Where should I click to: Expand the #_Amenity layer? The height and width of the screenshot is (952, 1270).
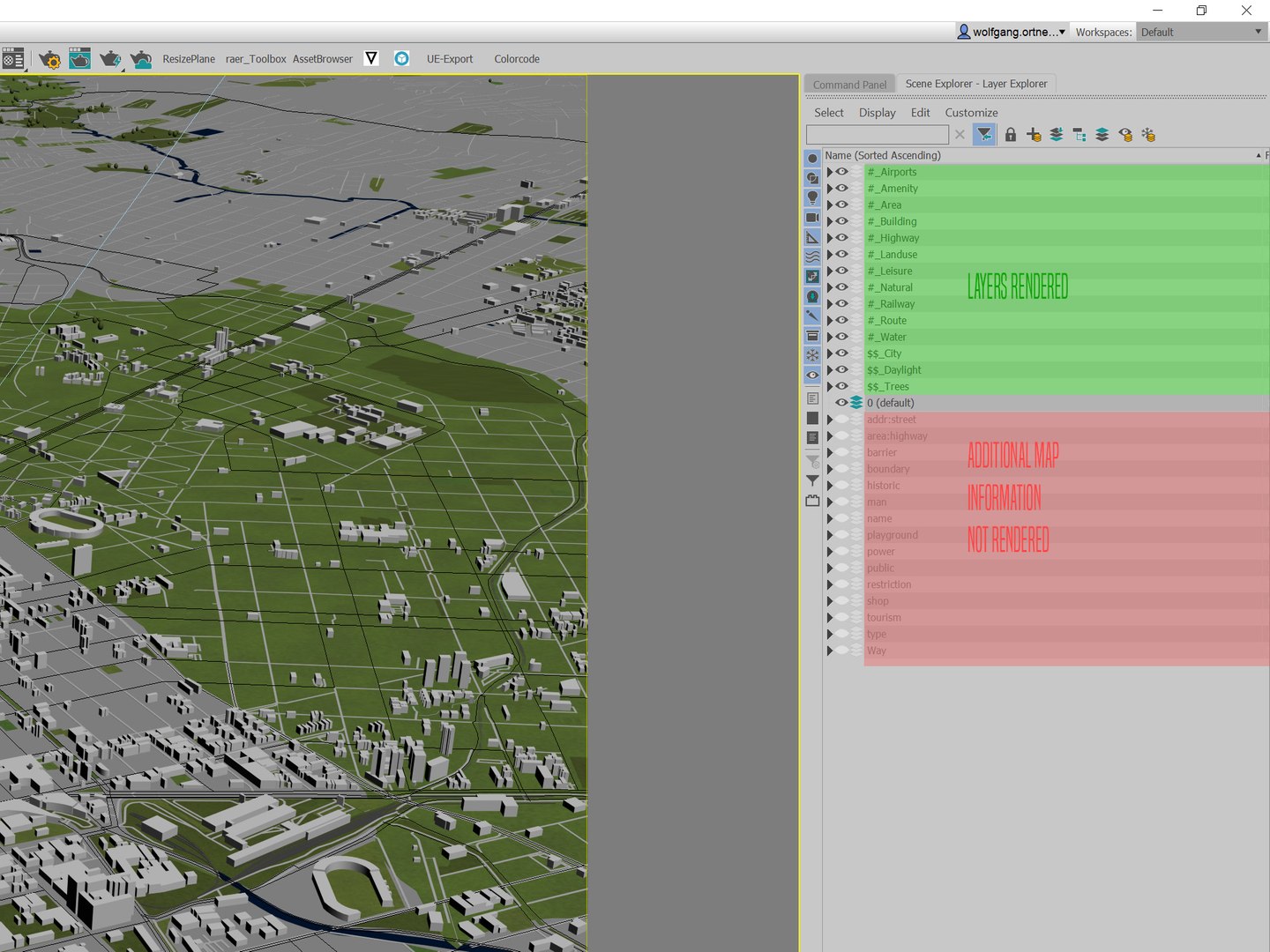click(829, 189)
